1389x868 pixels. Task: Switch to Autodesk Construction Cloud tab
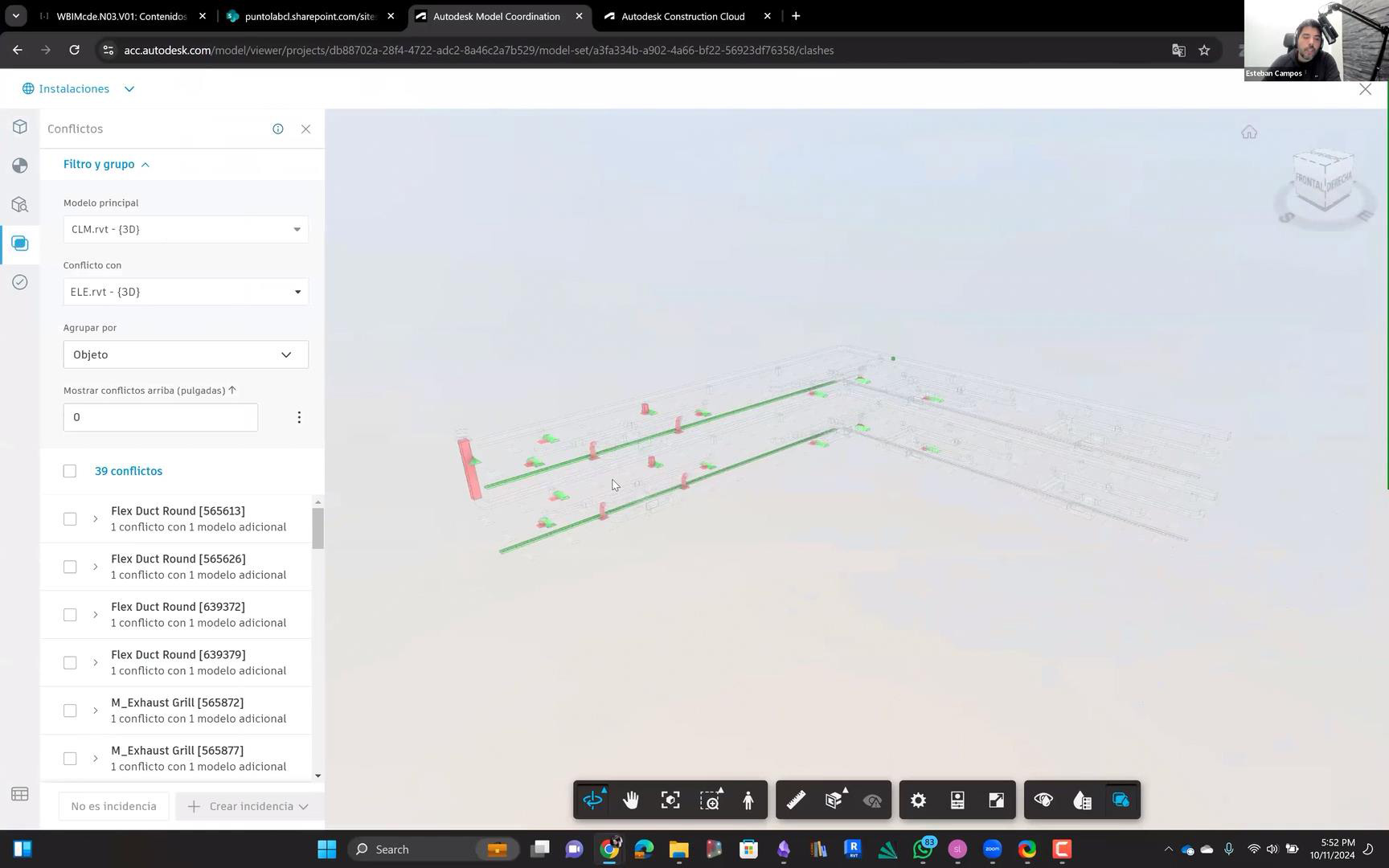click(x=682, y=16)
